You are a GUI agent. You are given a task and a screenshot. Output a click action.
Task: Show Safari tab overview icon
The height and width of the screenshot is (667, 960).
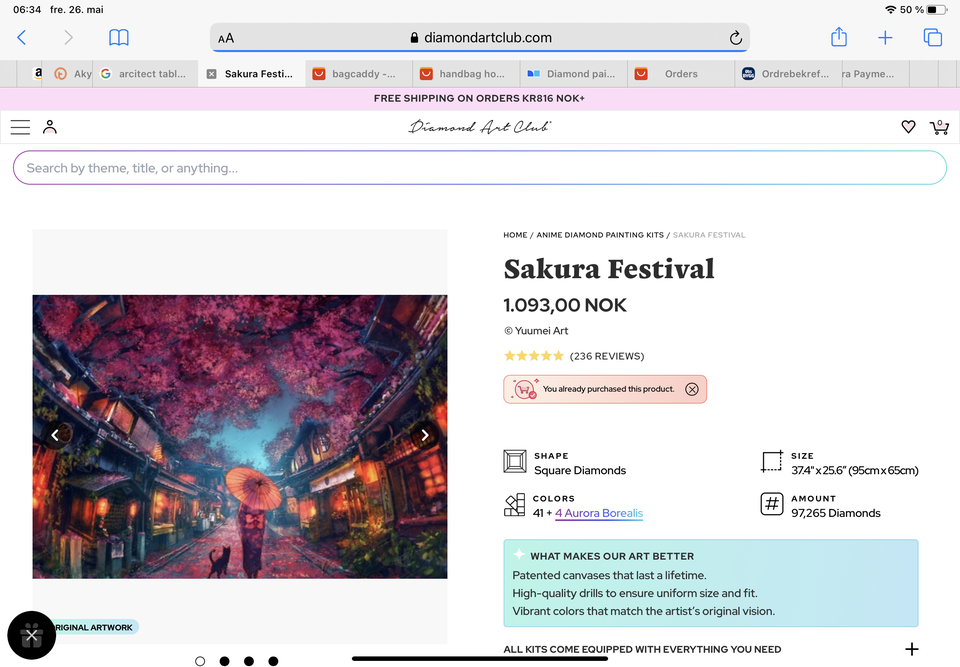932,37
